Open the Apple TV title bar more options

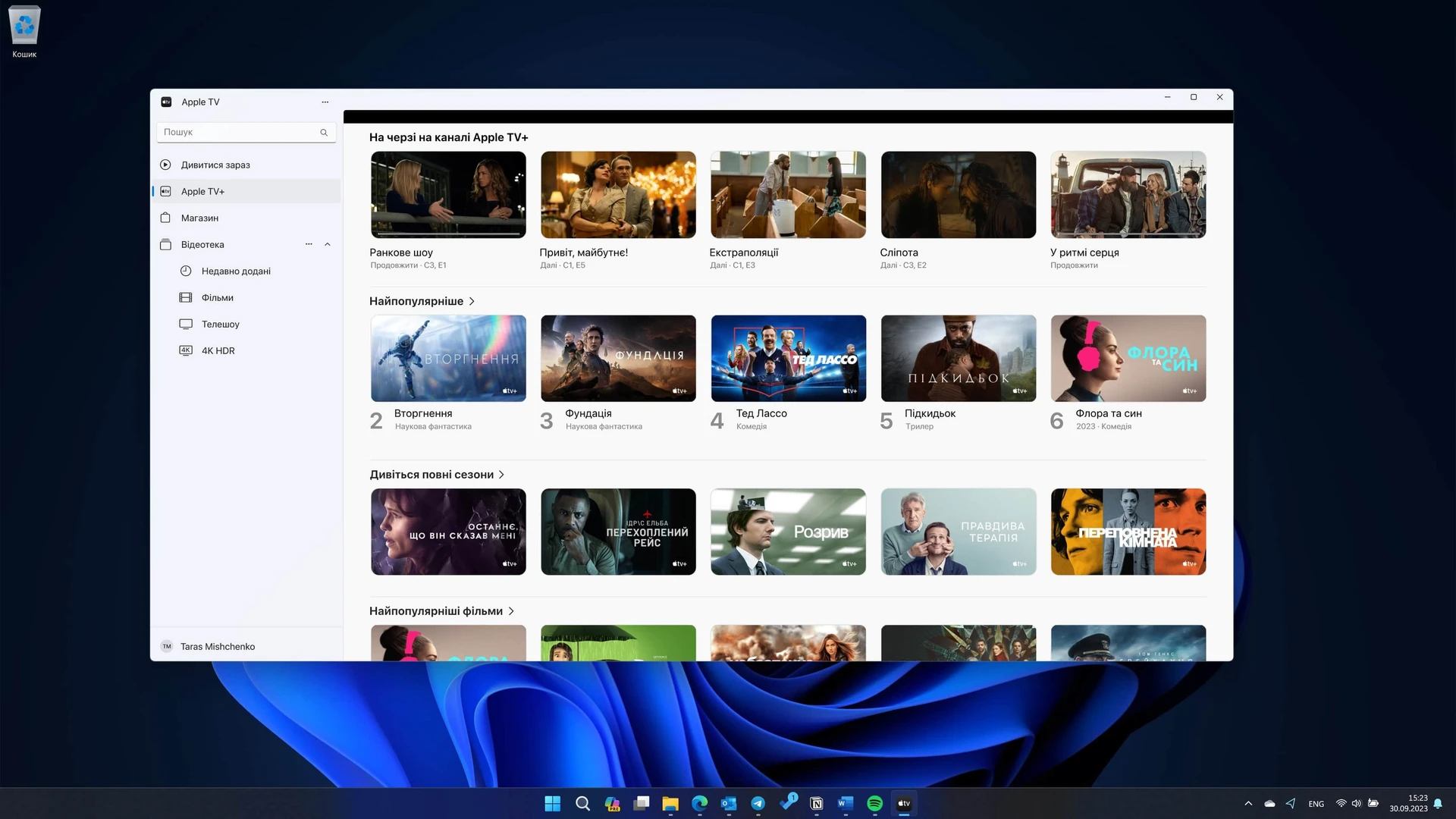325,102
